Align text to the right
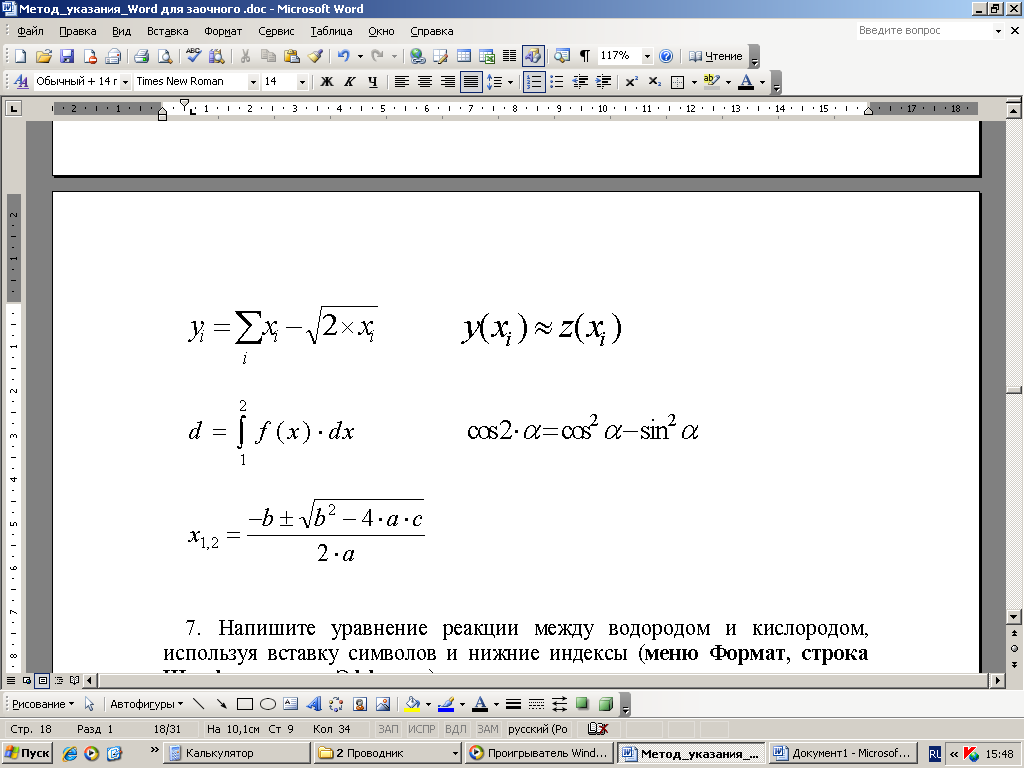This screenshot has width=1024, height=768. [447, 82]
